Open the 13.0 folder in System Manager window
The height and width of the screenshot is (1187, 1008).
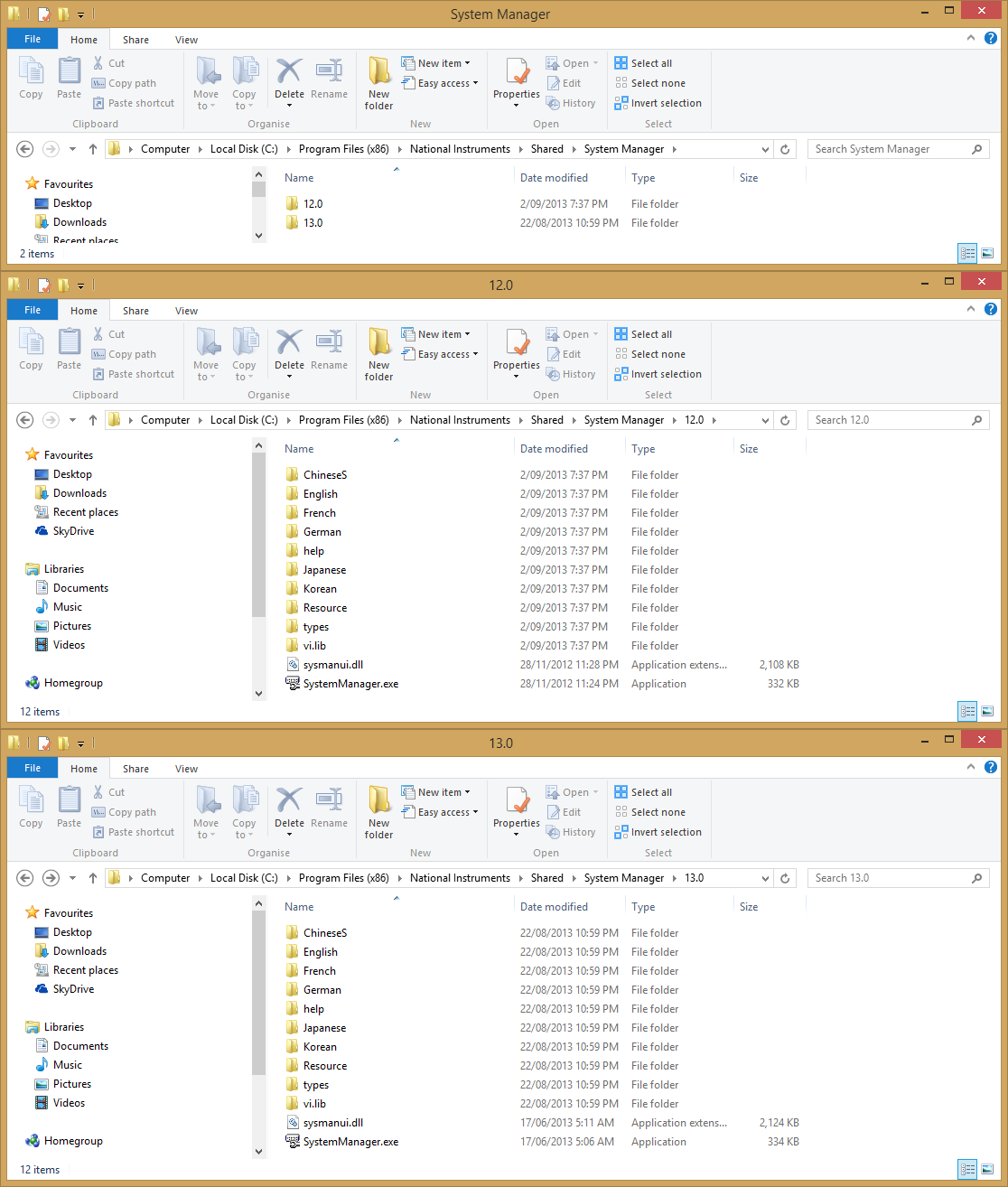coord(313,223)
